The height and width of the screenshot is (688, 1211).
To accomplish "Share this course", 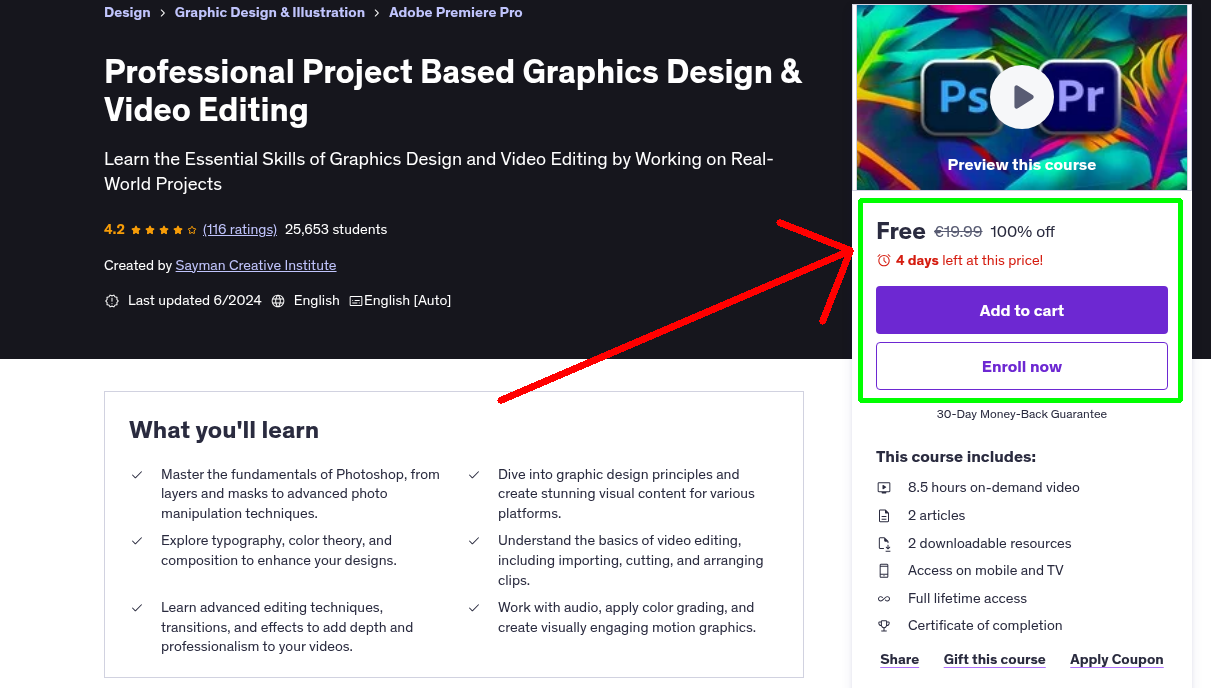I will [x=900, y=659].
